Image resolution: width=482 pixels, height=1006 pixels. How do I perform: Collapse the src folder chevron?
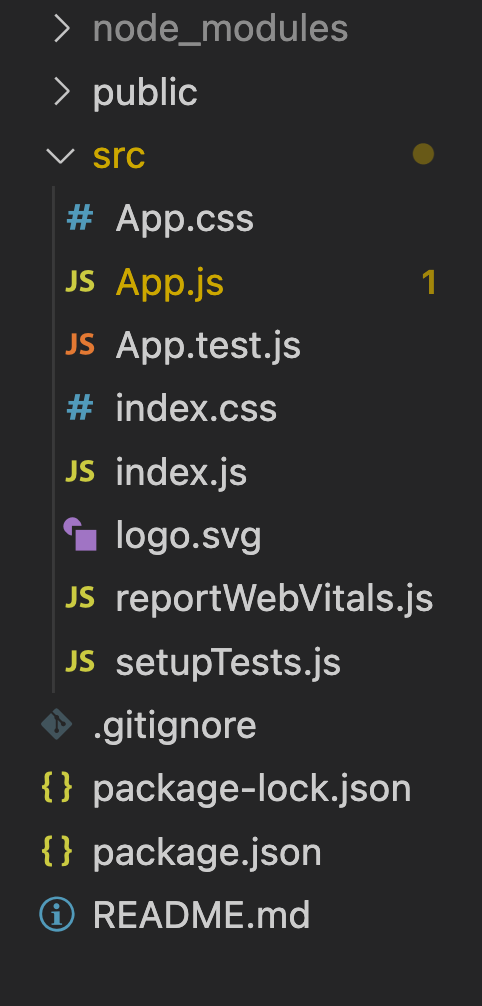[x=60, y=156]
